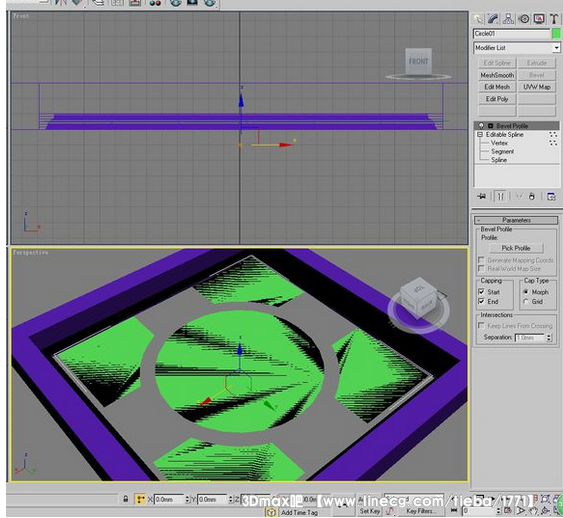Screen dimensions: 563x518
Task: Enable Generate Mapping Coords checkbox
Action: pos(481,260)
